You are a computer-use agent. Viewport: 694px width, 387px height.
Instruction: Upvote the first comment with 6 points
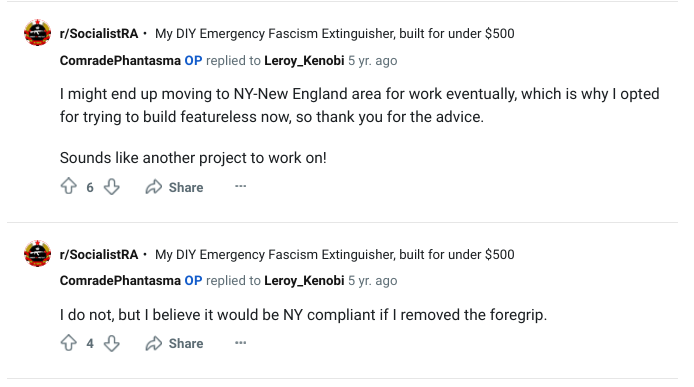(69, 186)
